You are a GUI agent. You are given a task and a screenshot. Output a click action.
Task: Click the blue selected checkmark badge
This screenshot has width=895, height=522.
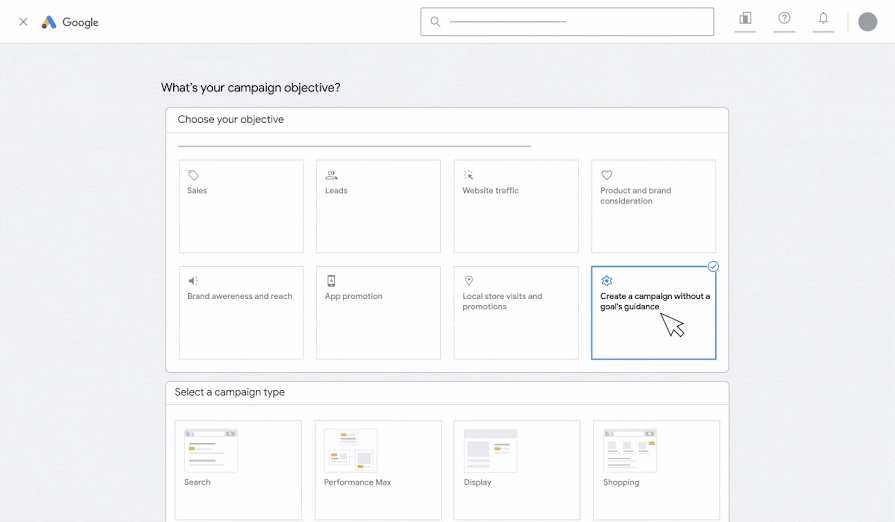713,266
